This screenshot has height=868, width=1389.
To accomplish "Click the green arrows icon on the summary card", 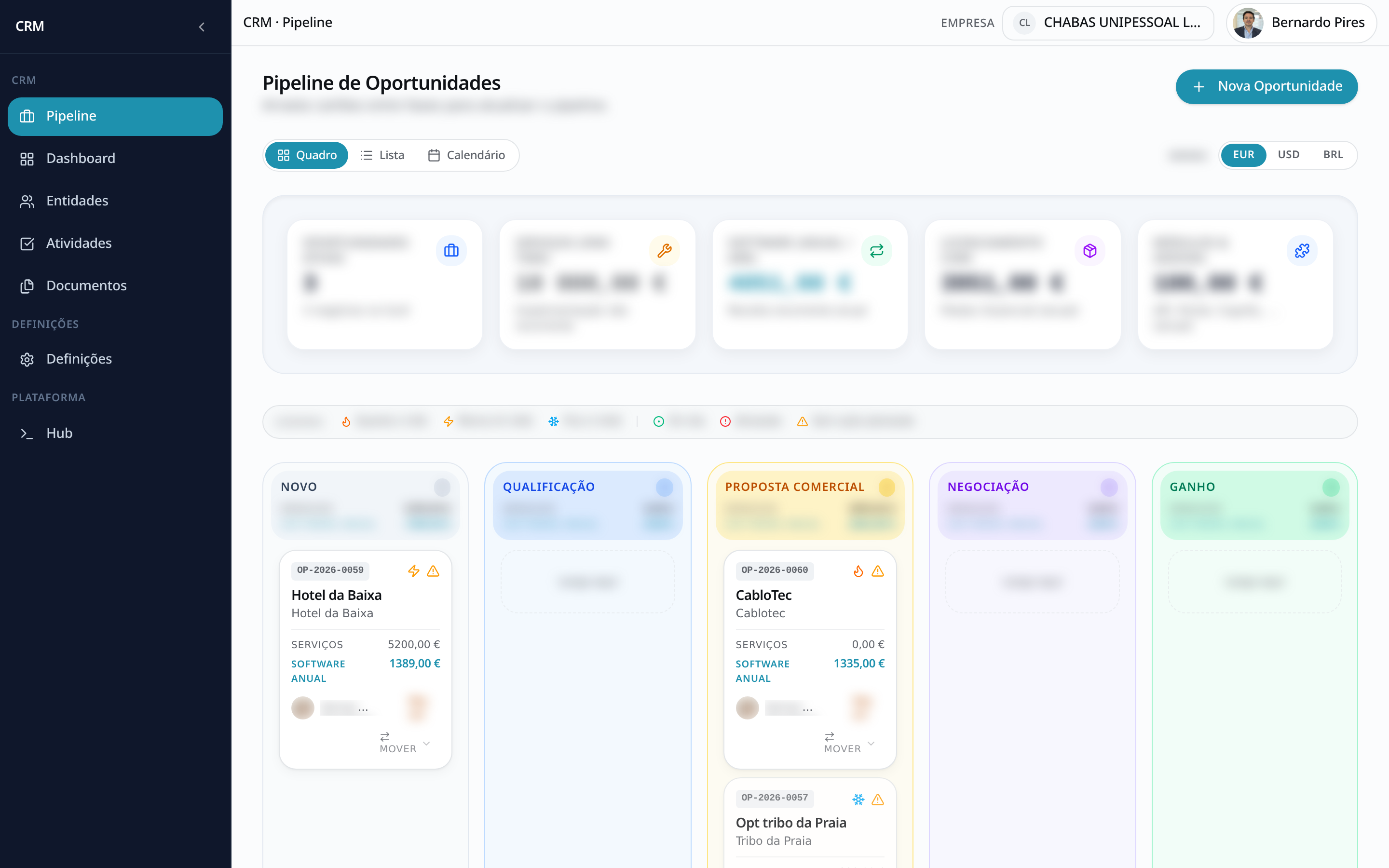I will click(876, 251).
